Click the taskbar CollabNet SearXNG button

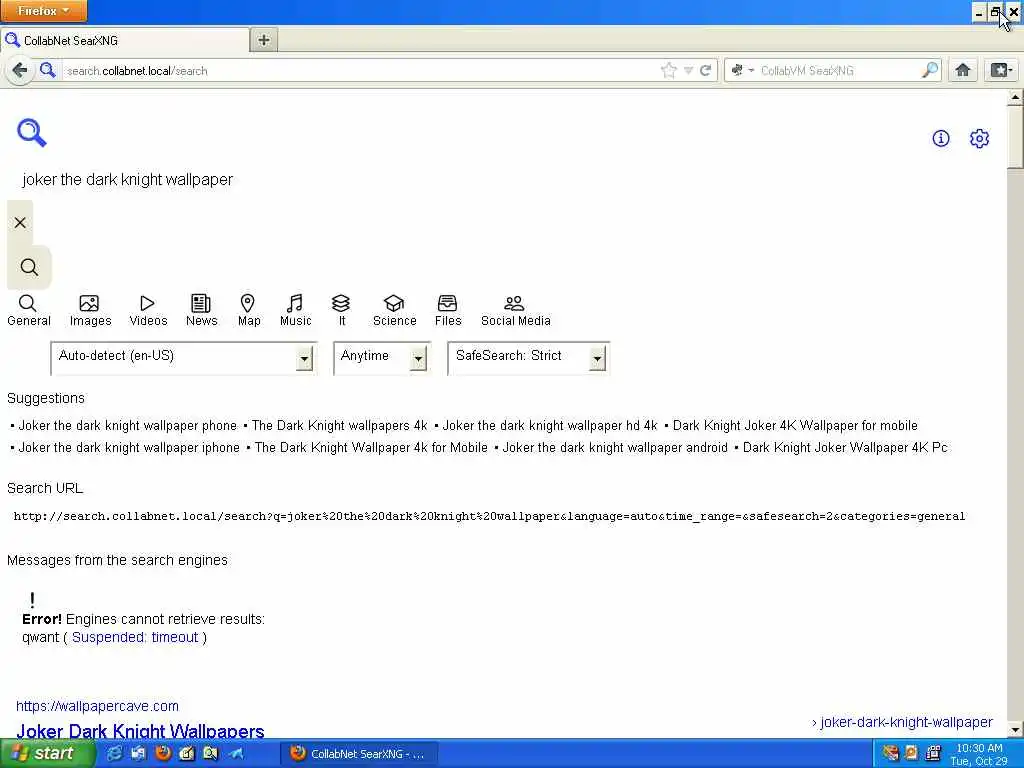pos(358,754)
